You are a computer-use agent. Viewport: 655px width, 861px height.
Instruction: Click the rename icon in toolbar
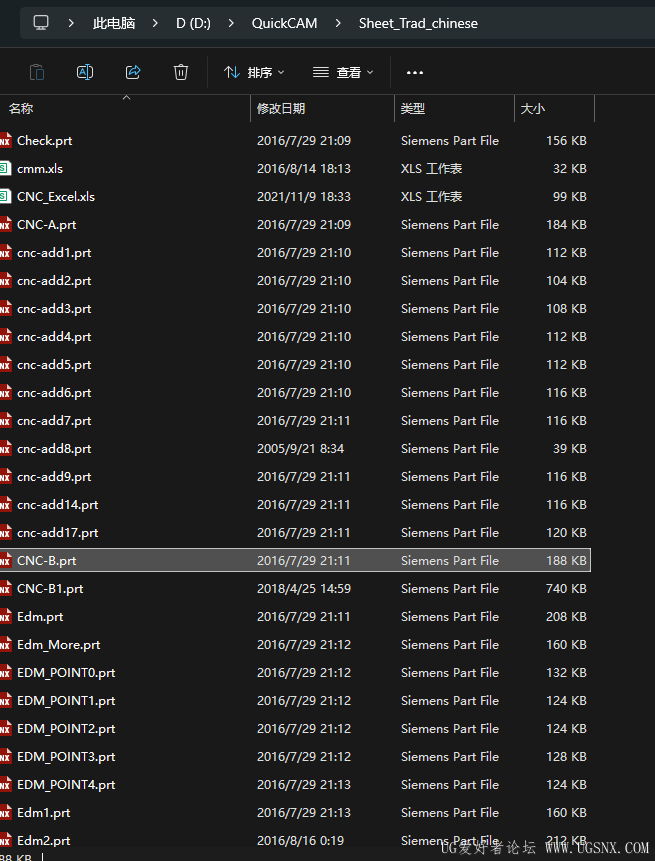point(85,72)
